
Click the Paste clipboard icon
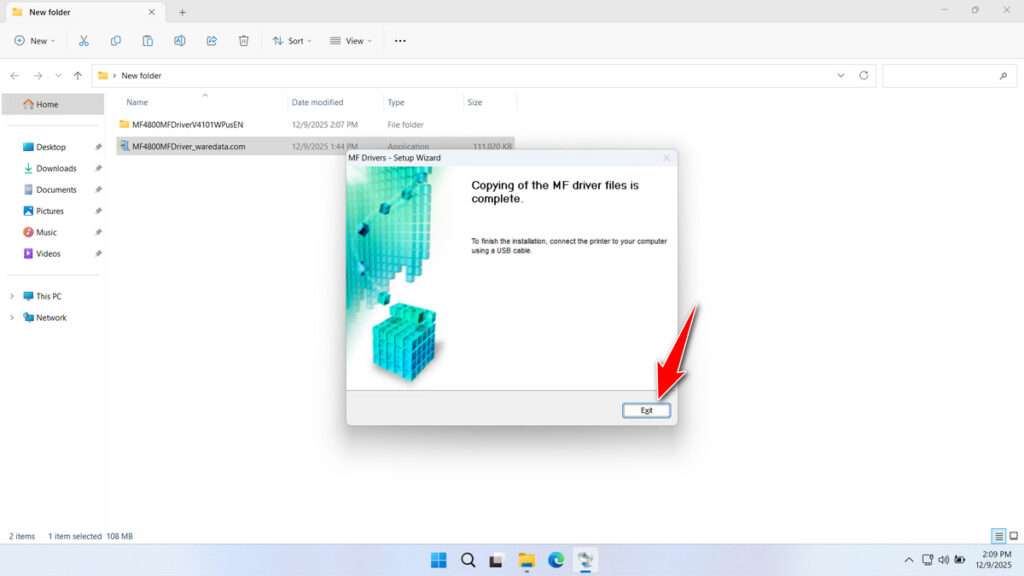[x=148, y=41]
